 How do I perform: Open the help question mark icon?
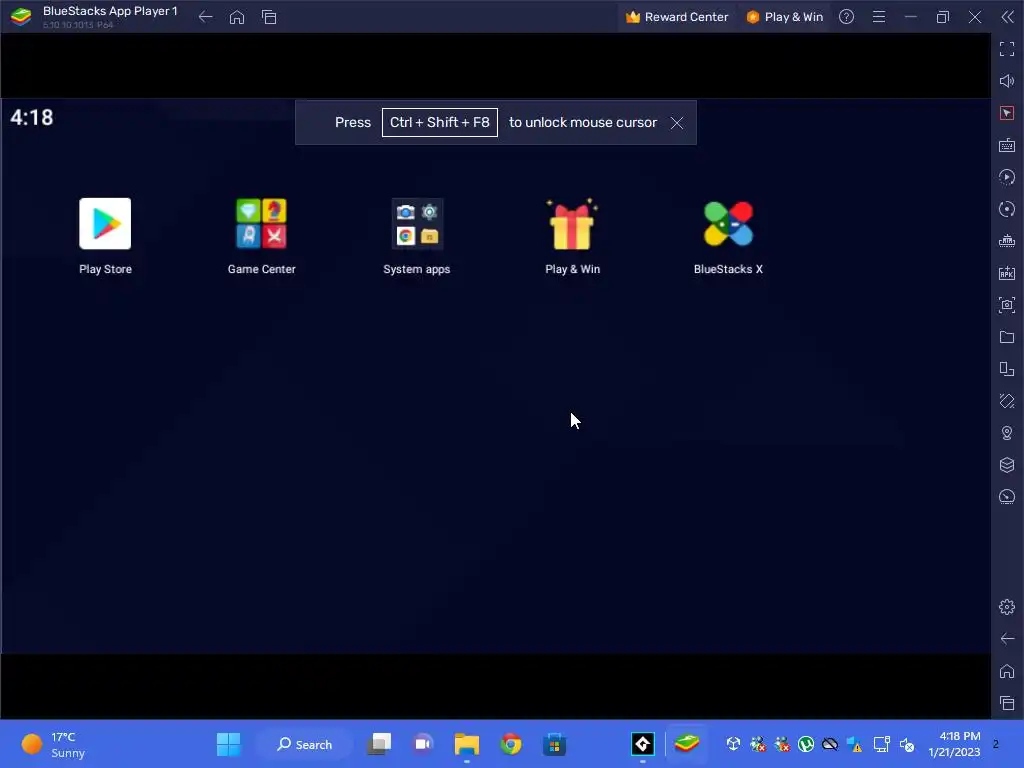846,17
